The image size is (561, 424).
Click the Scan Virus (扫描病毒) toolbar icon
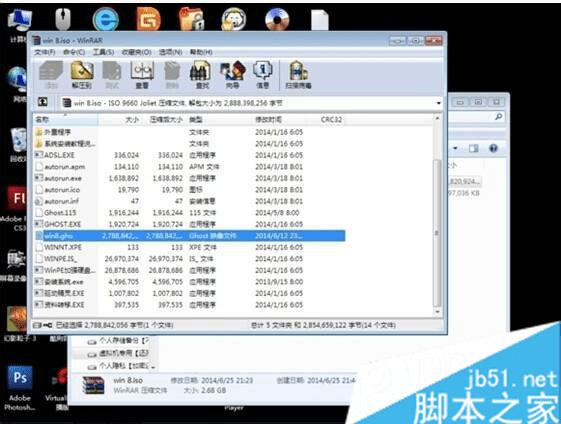[298, 74]
